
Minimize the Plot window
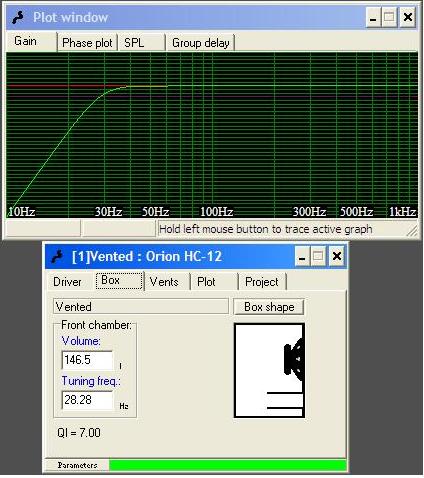coord(373,17)
